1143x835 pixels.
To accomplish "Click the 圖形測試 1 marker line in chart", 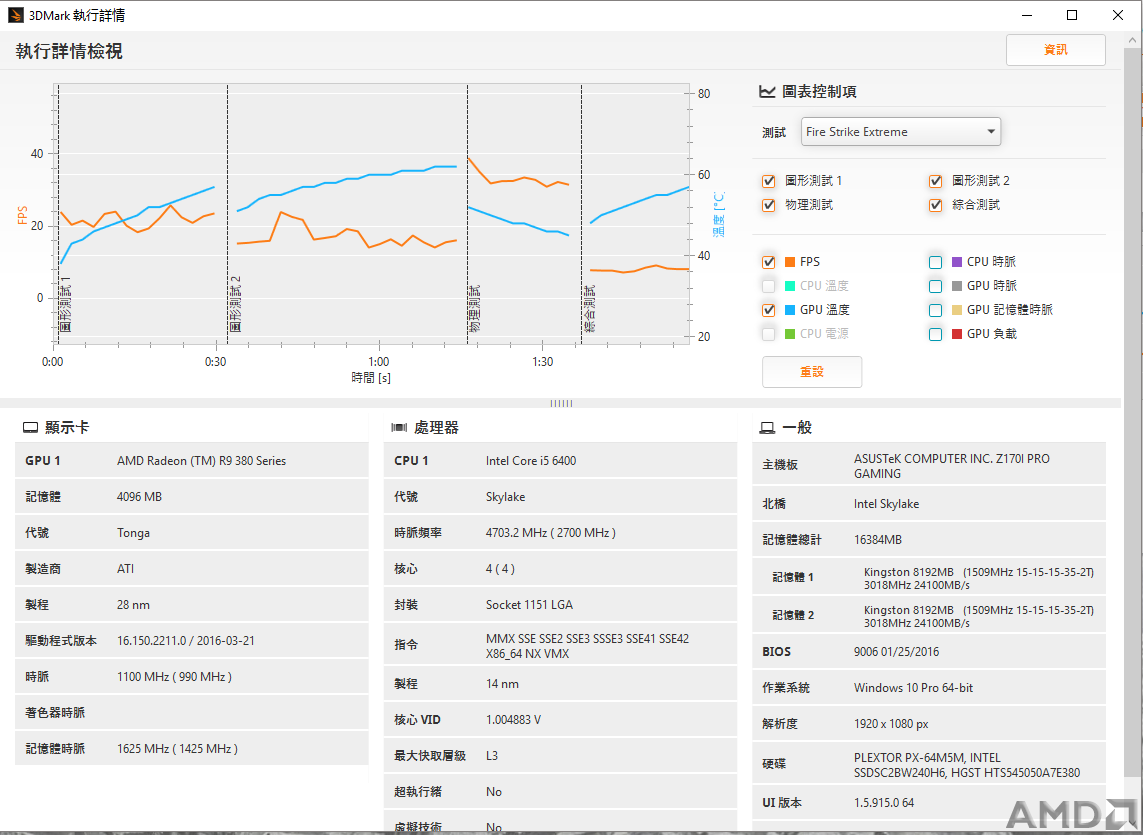I will point(58,214).
